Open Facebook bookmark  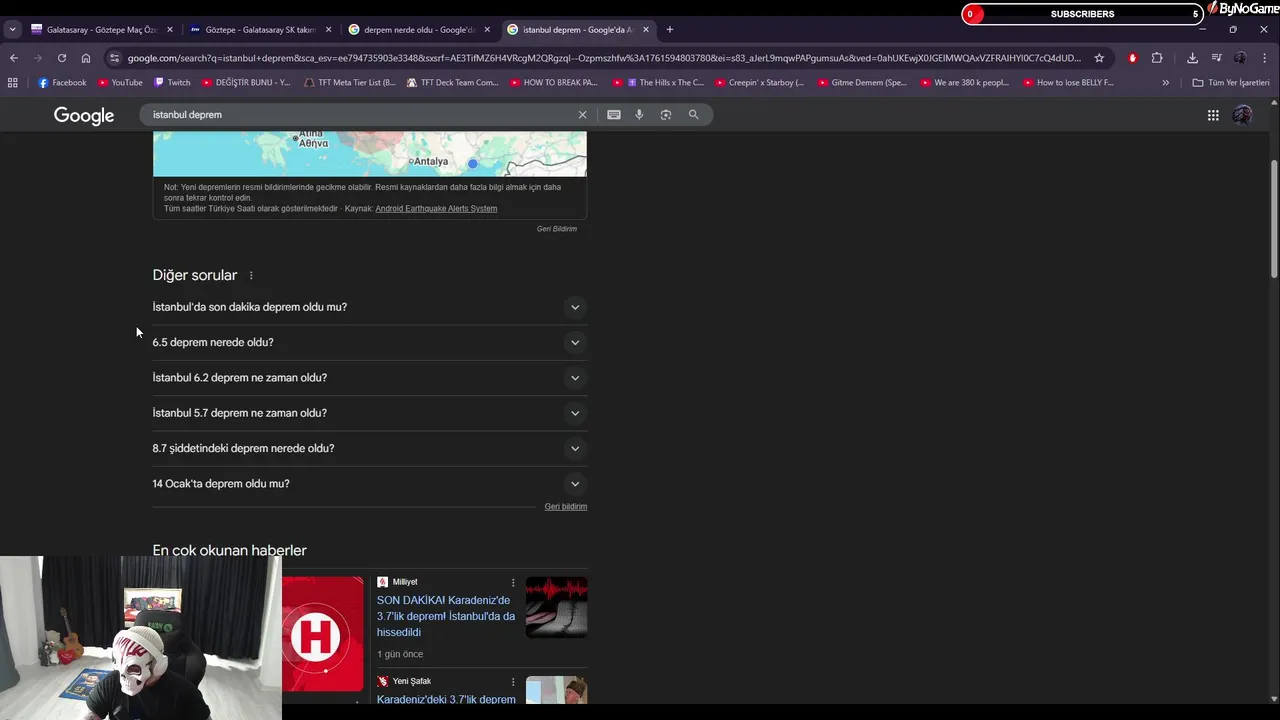click(62, 83)
